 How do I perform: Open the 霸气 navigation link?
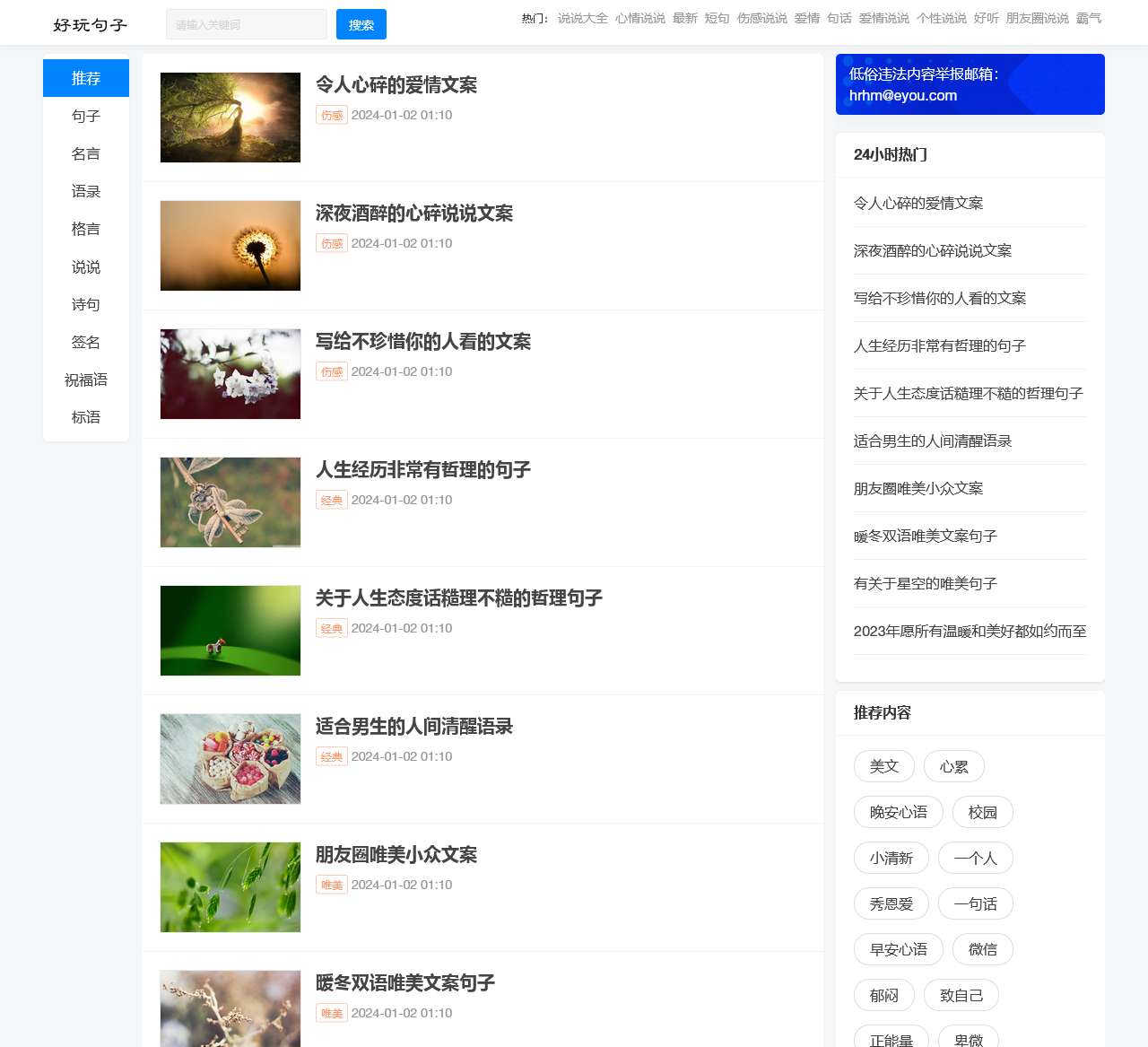click(x=1091, y=18)
